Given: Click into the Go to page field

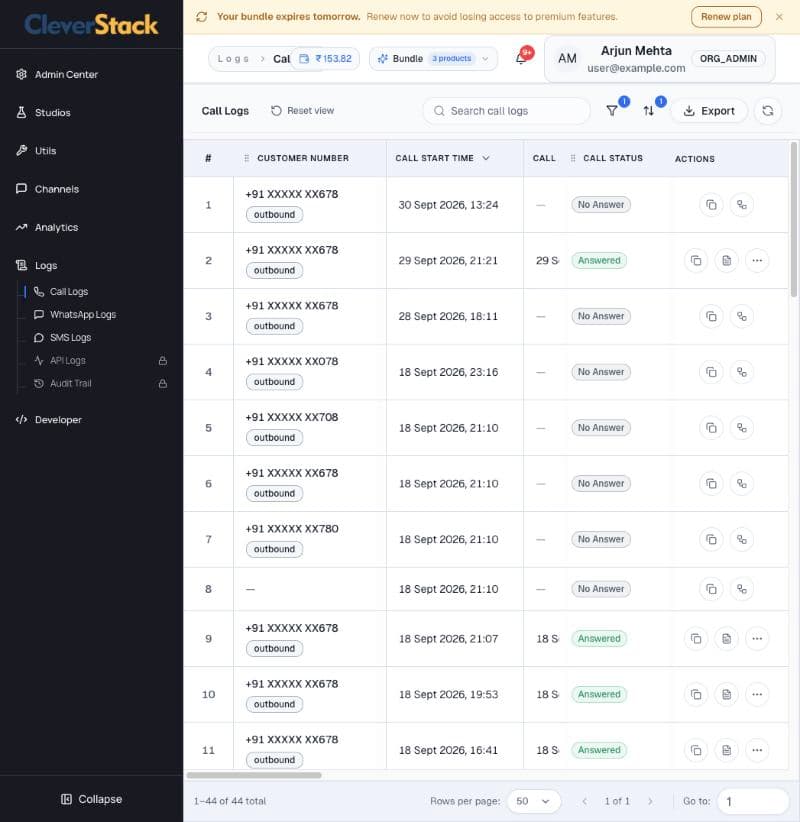Looking at the screenshot, I should pos(753,801).
